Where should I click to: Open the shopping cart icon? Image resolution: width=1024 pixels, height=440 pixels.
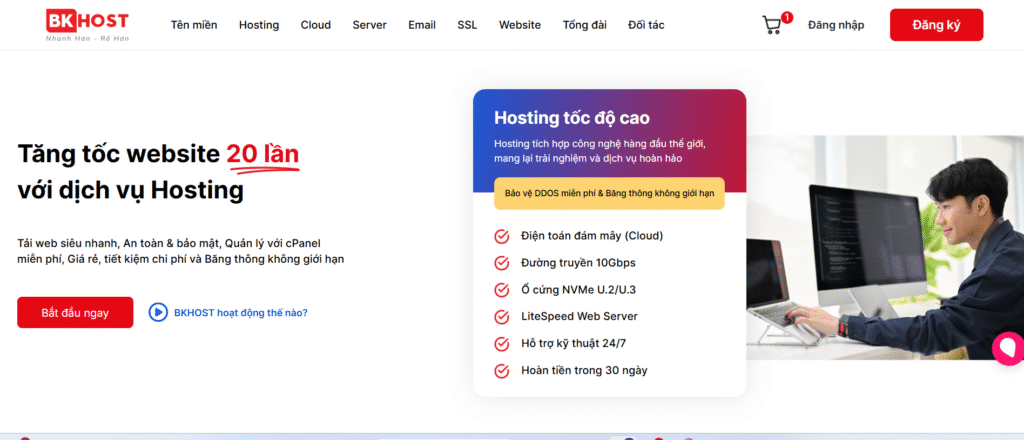(773, 25)
